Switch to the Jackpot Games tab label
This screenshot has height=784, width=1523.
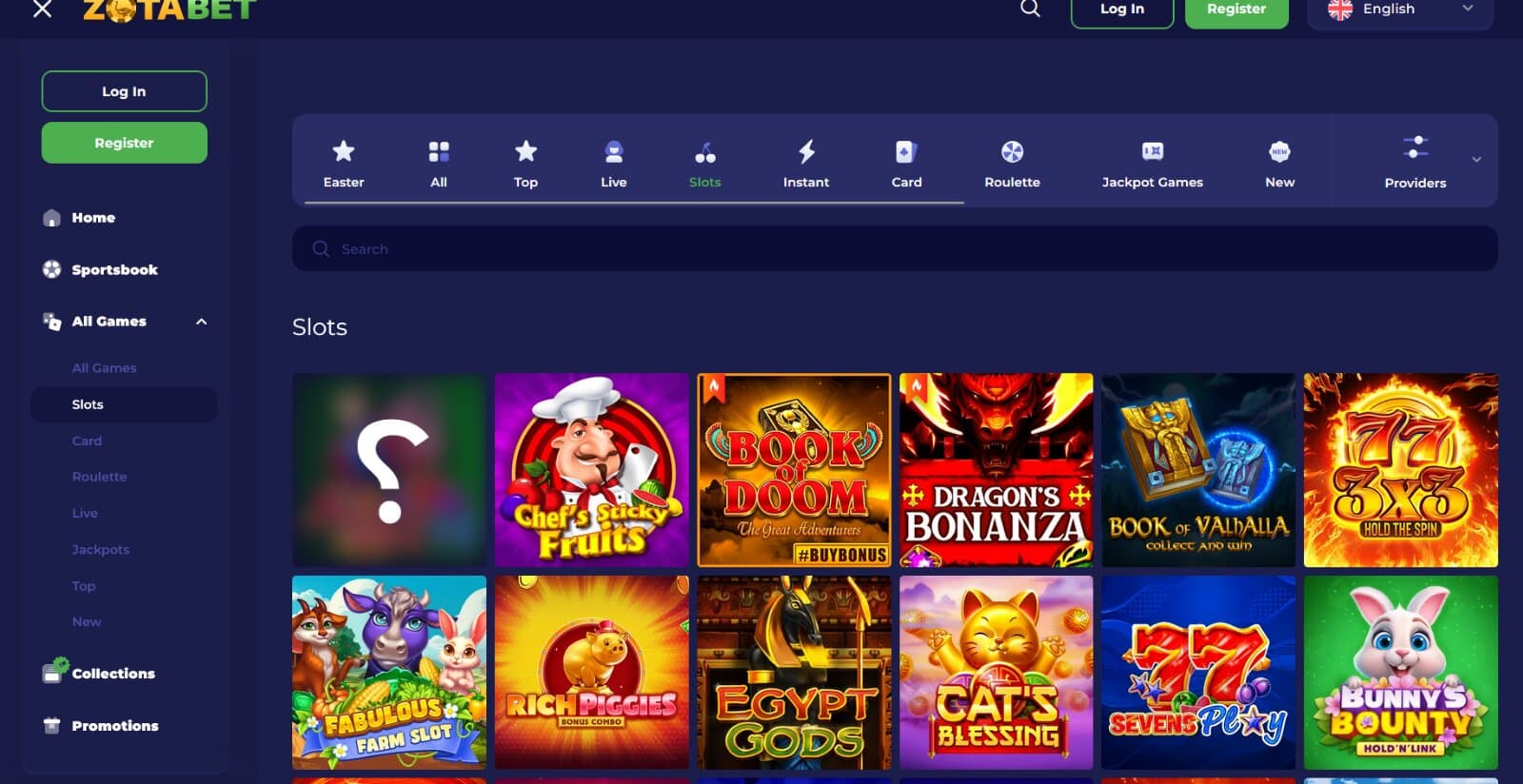tap(1153, 183)
